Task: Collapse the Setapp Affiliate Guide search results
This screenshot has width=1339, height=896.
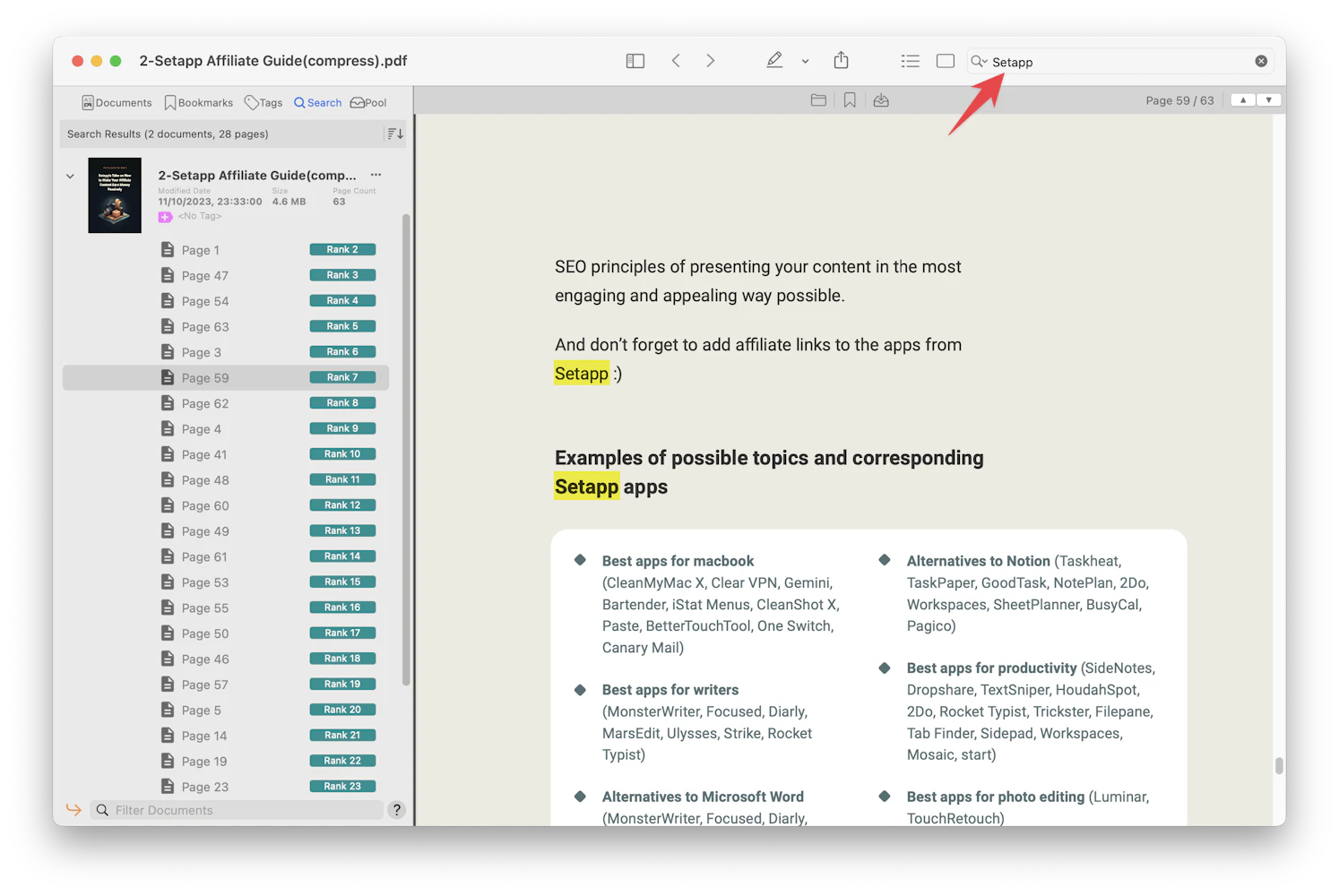Action: [x=70, y=176]
